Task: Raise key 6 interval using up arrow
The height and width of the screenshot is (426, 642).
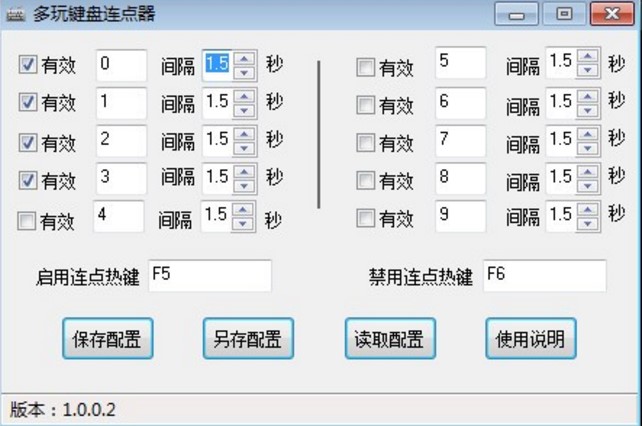Action: click(x=588, y=96)
